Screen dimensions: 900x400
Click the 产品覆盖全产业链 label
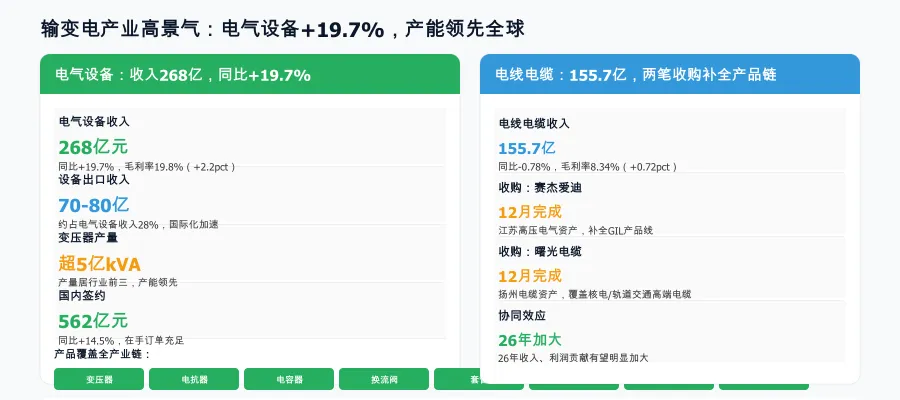(x=102, y=354)
